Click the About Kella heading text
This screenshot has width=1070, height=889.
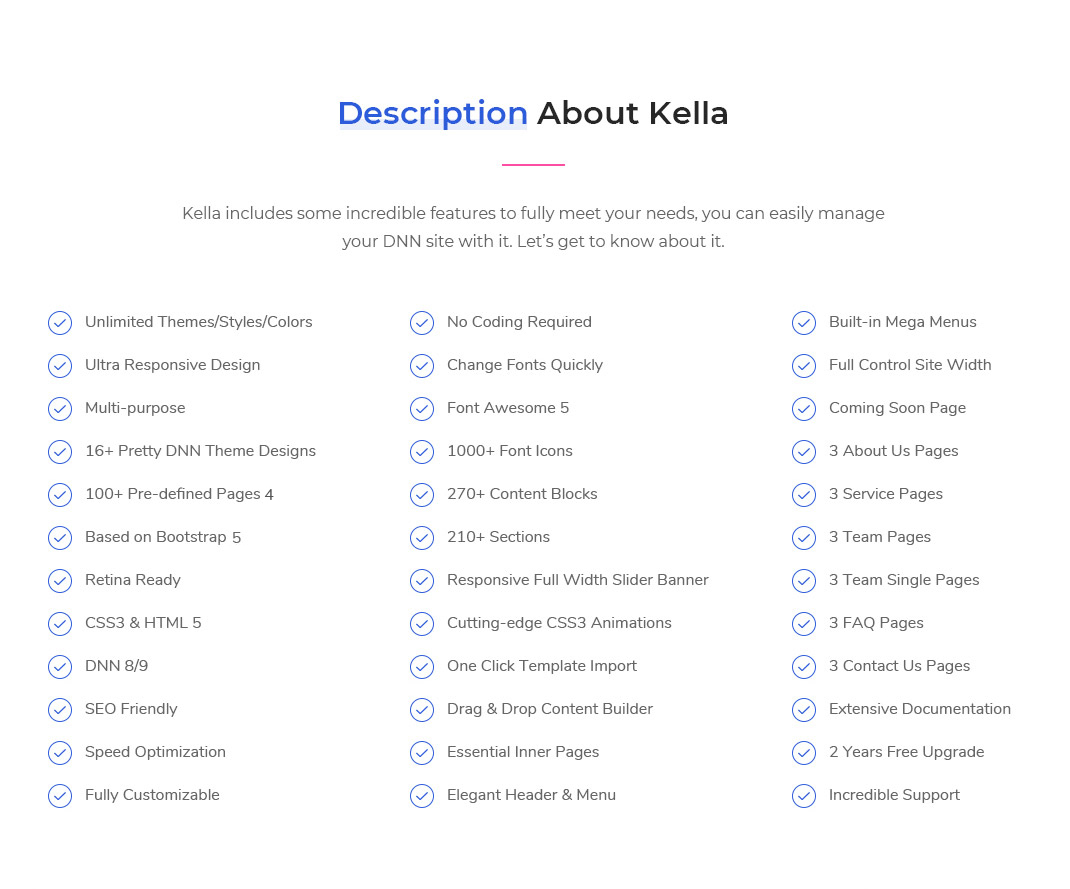click(632, 113)
